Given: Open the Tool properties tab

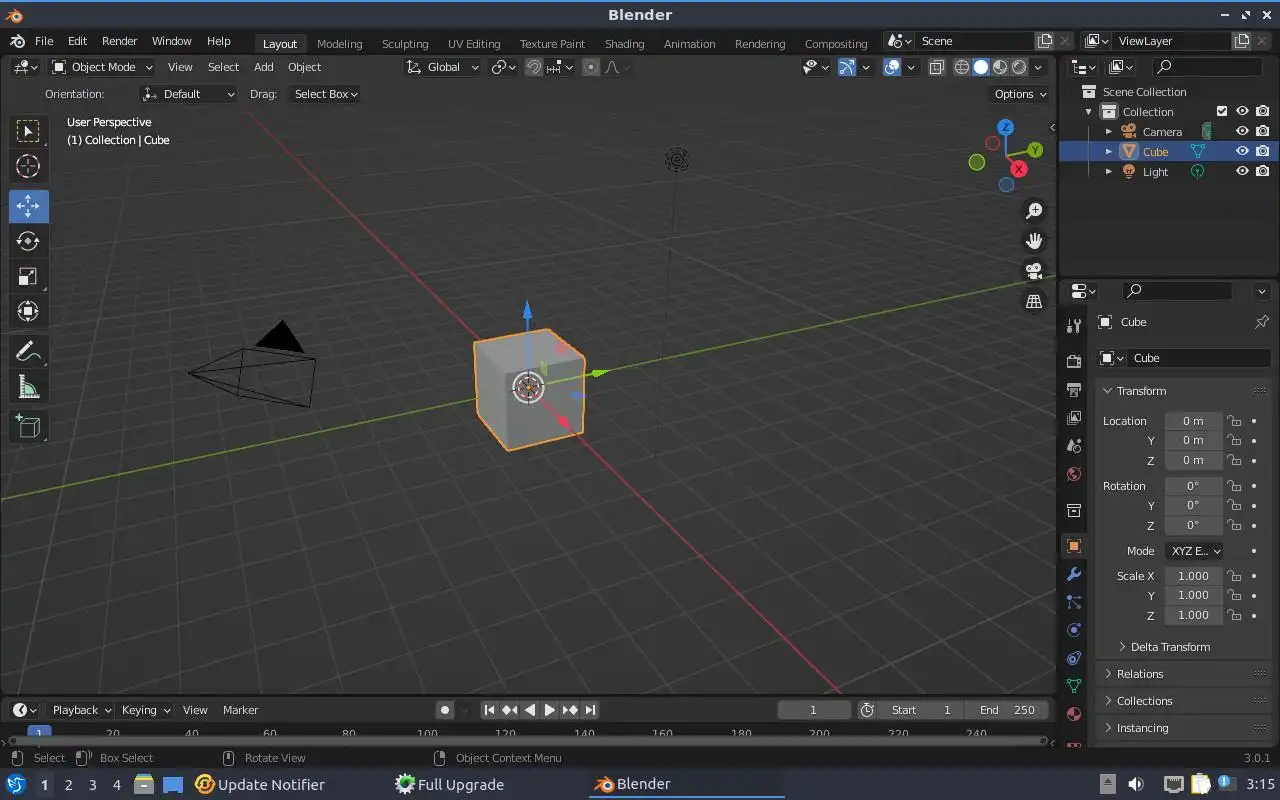Looking at the screenshot, I should (x=1074, y=326).
